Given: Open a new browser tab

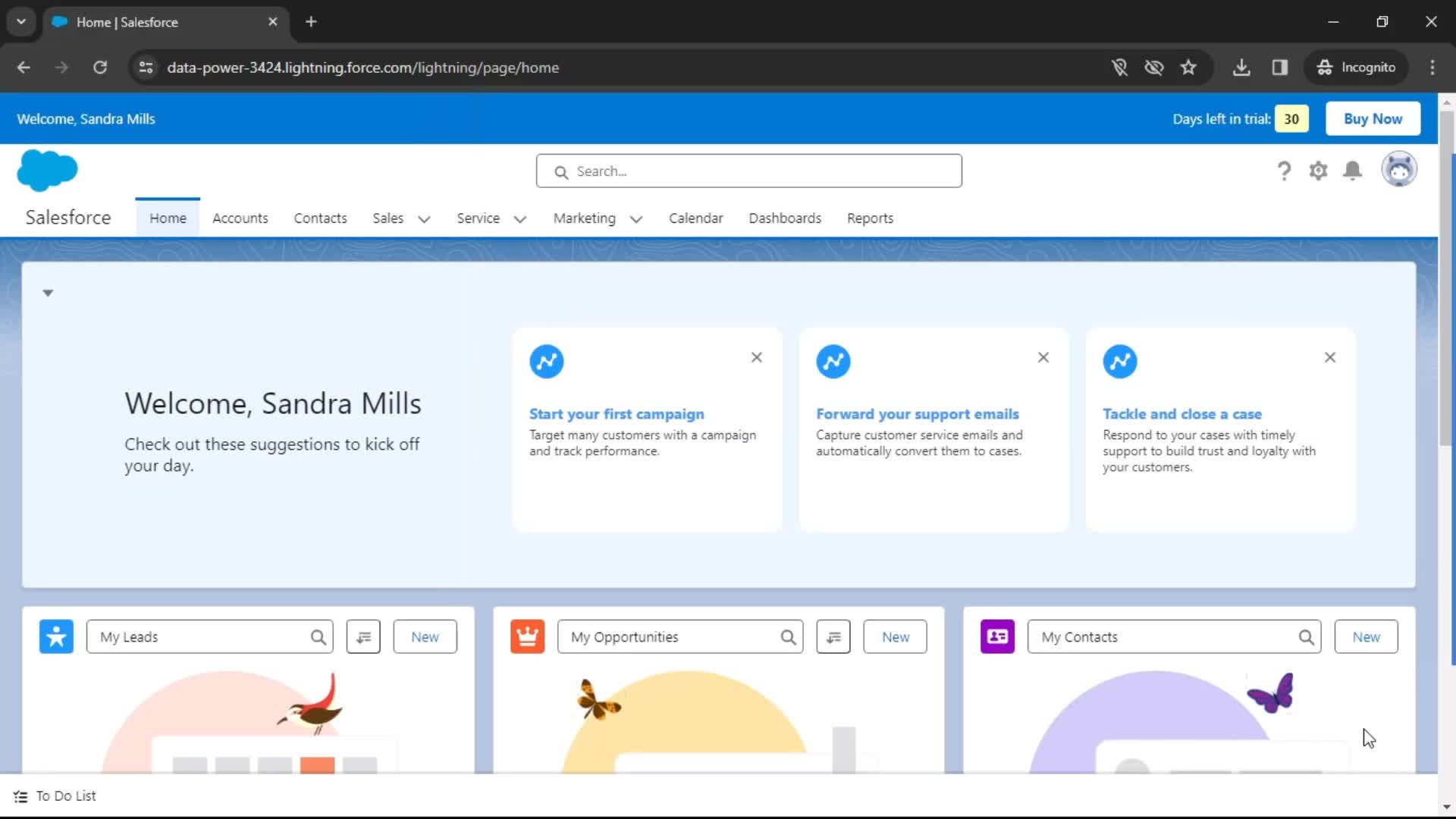Looking at the screenshot, I should tap(311, 21).
